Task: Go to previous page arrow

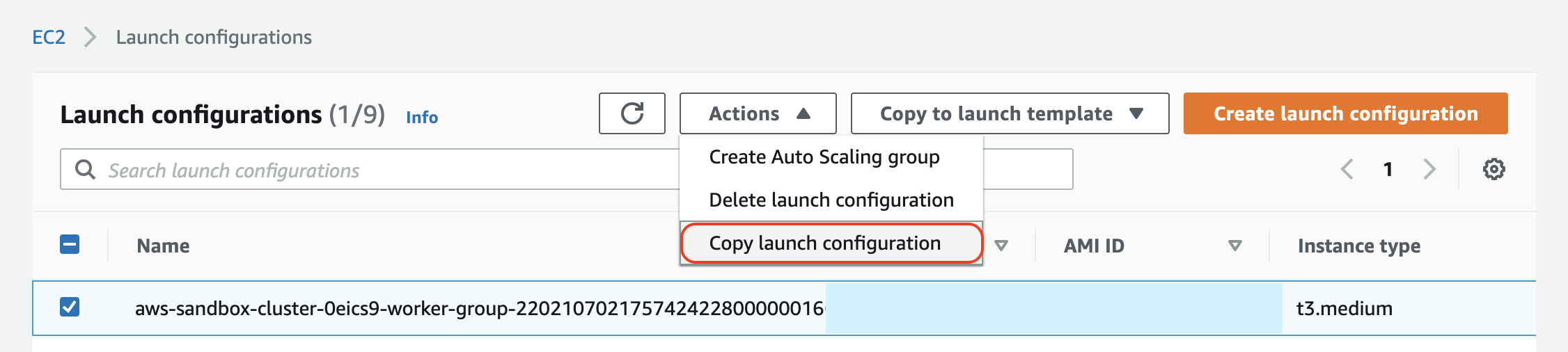Action: (1347, 169)
